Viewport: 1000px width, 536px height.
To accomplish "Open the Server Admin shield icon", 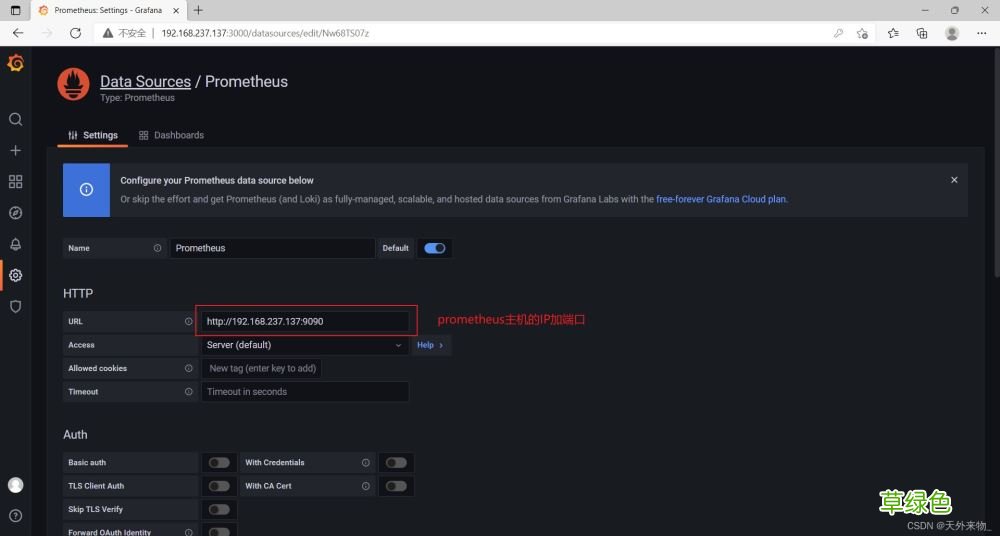I will (x=15, y=307).
